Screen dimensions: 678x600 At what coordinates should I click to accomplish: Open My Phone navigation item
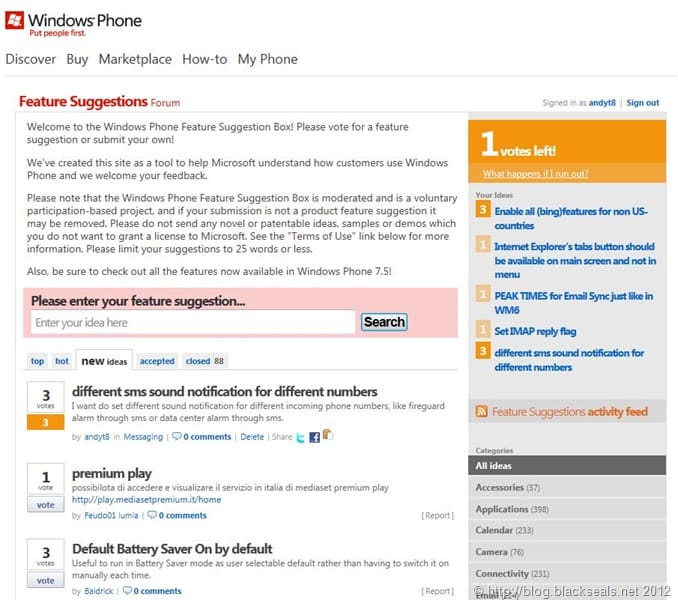268,59
